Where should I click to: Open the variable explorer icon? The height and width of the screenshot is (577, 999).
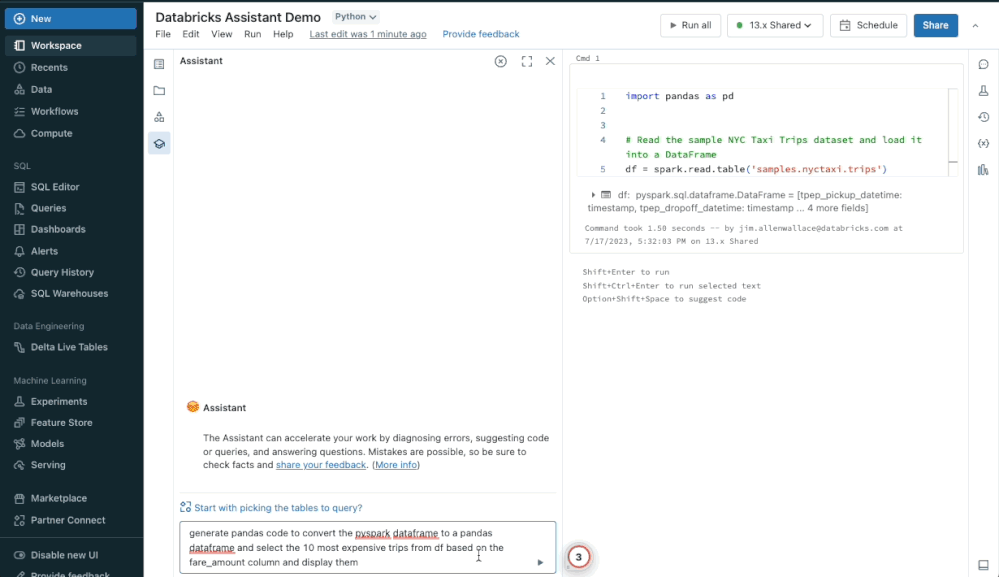(x=983, y=143)
